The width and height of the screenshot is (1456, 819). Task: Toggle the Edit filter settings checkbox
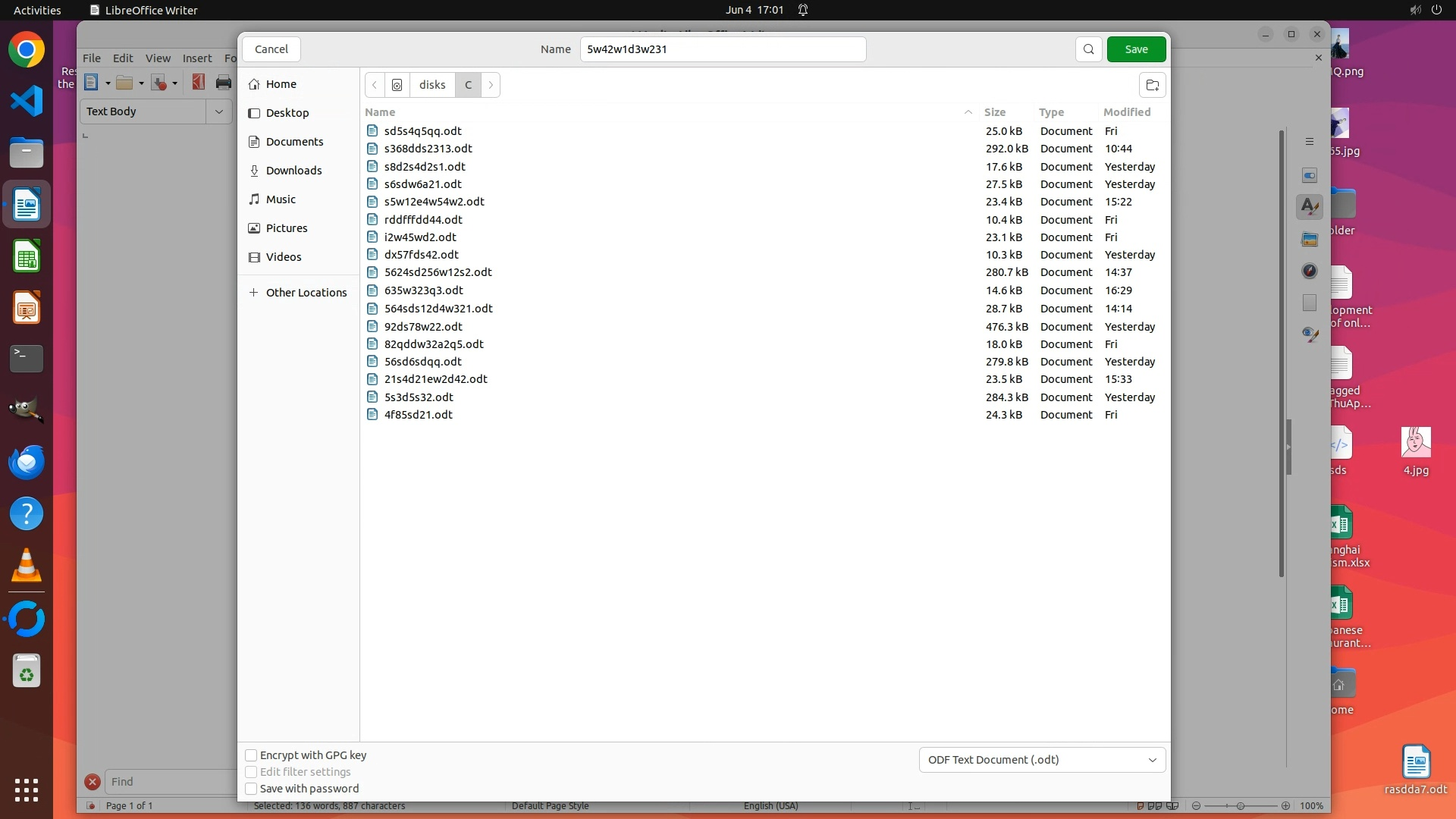point(251,772)
